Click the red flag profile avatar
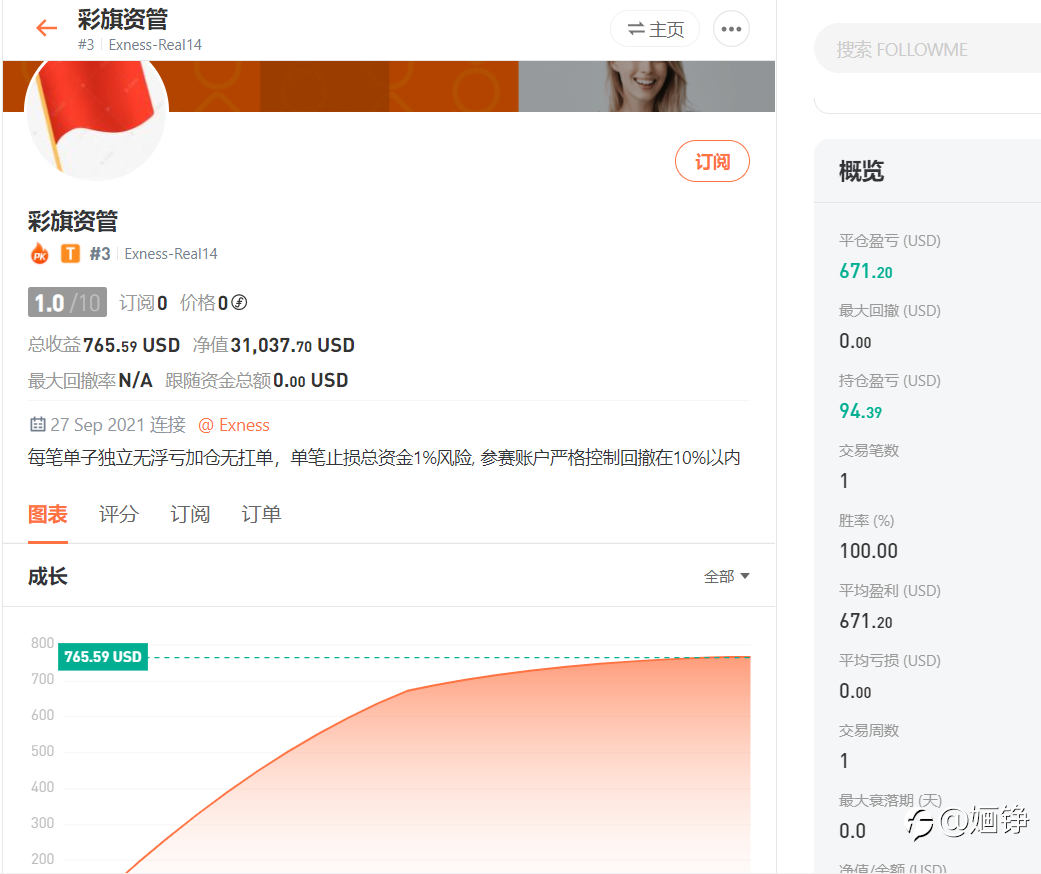The image size is (1041, 874). 96,110
